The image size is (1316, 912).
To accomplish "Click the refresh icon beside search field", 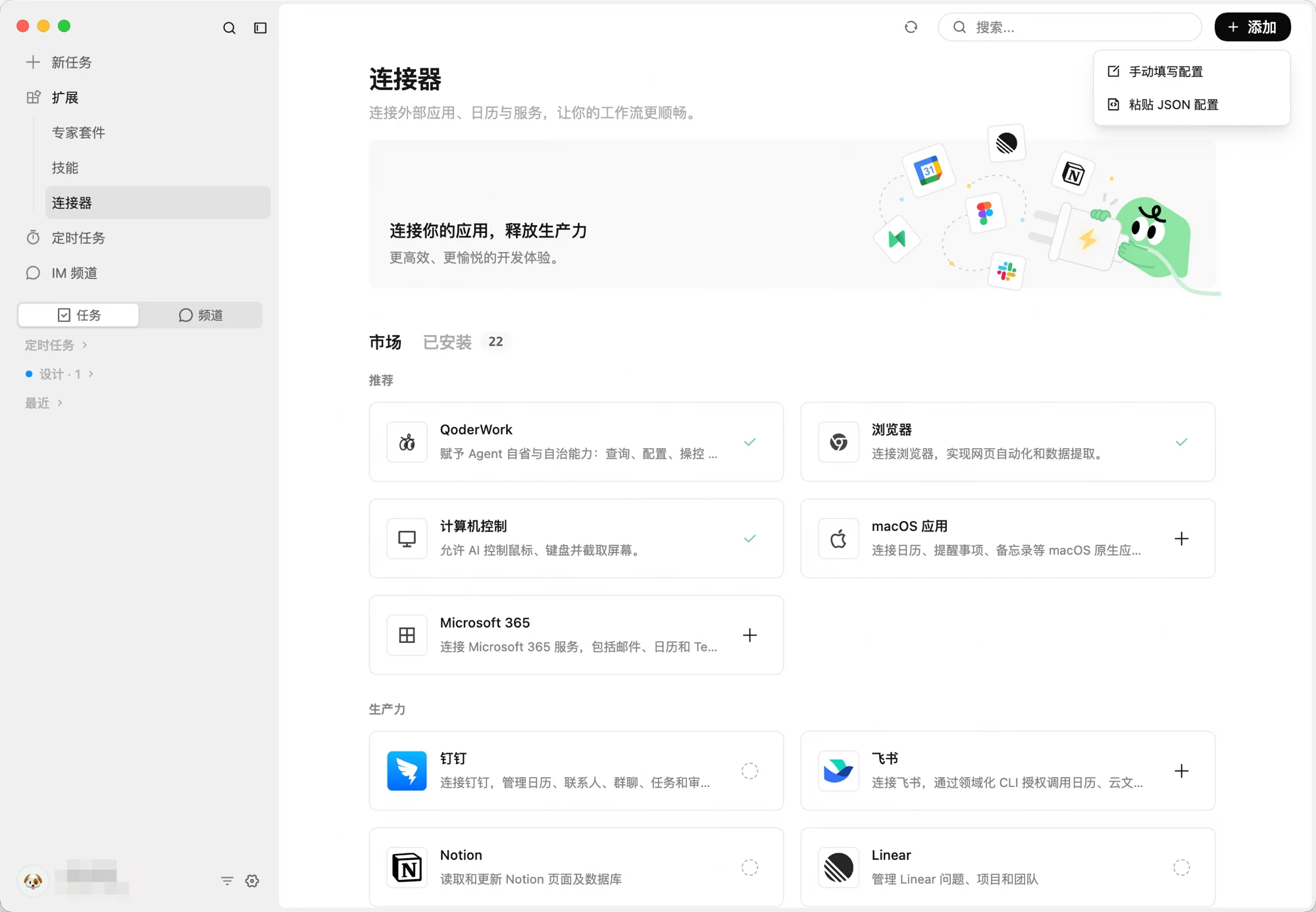I will pos(911,27).
